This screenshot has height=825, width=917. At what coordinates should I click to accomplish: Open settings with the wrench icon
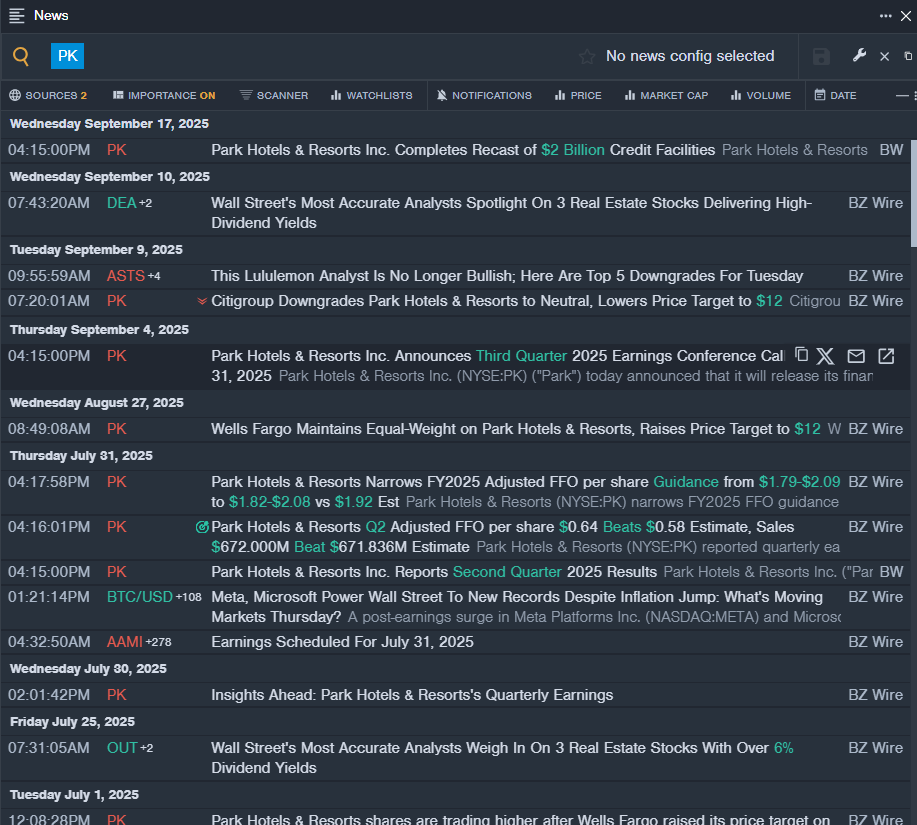(x=859, y=56)
